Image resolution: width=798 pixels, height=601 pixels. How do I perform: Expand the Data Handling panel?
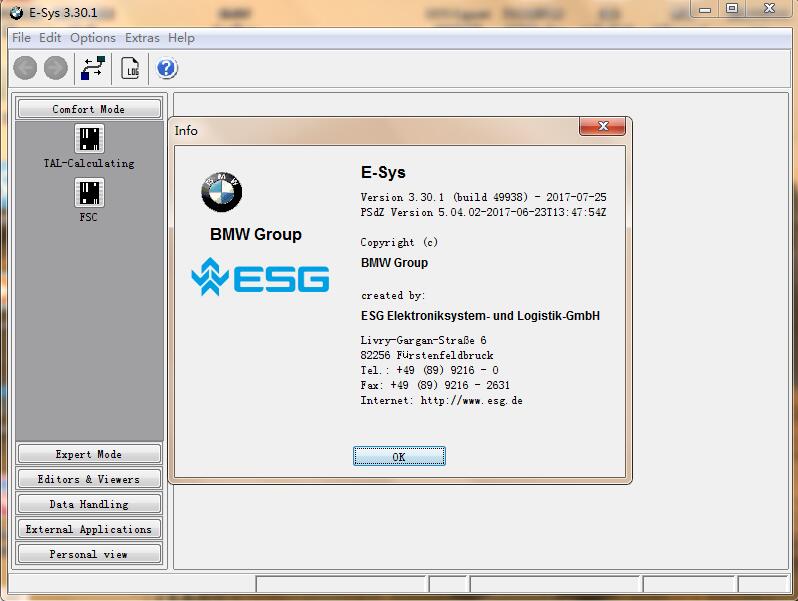tap(89, 504)
